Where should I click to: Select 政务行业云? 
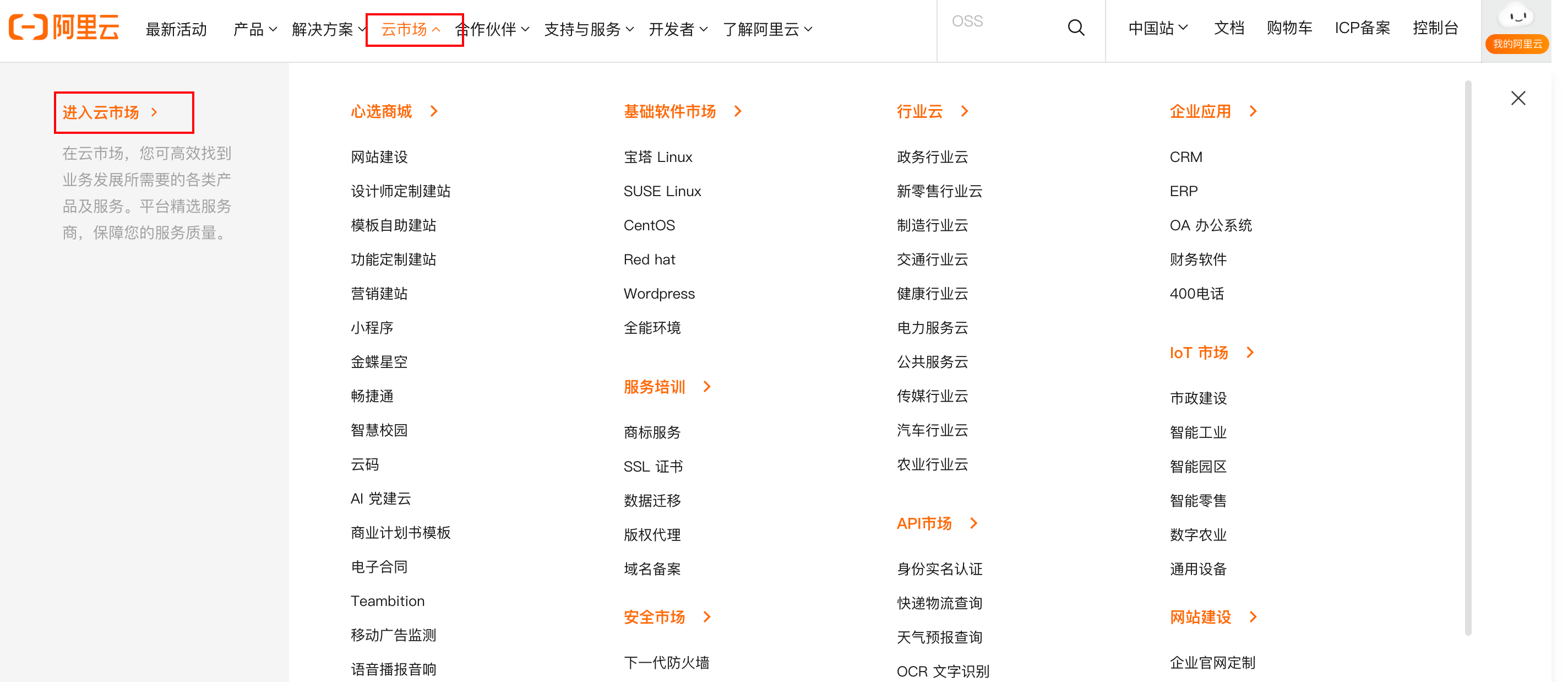pyautogui.click(x=932, y=157)
